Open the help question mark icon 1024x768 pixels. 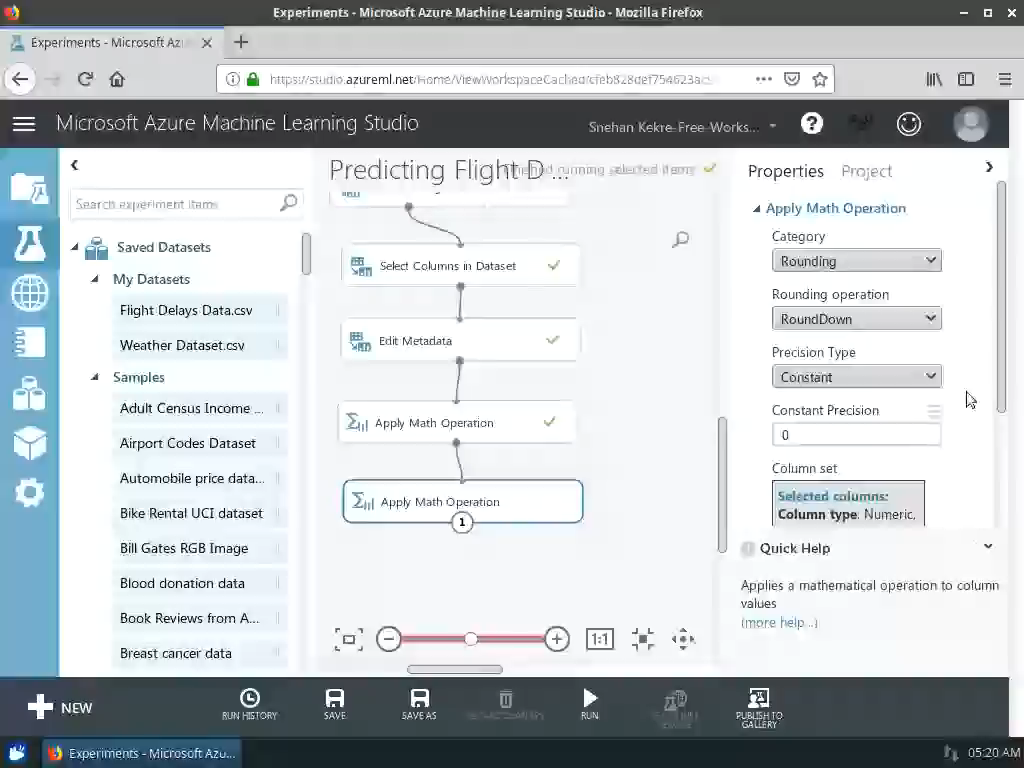812,123
